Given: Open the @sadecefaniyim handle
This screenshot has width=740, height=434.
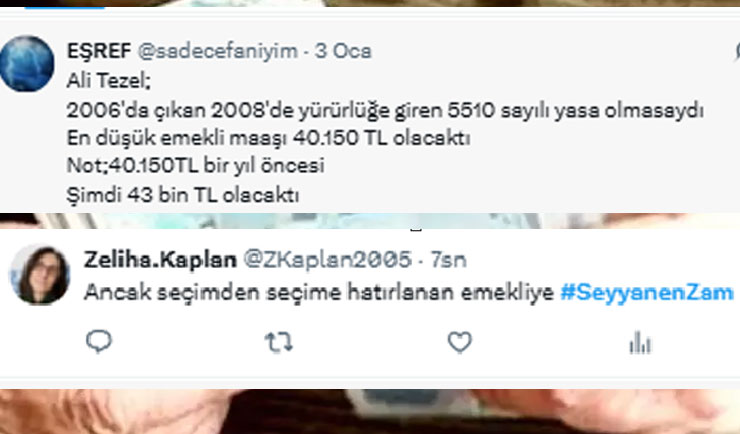Looking at the screenshot, I should (218, 51).
